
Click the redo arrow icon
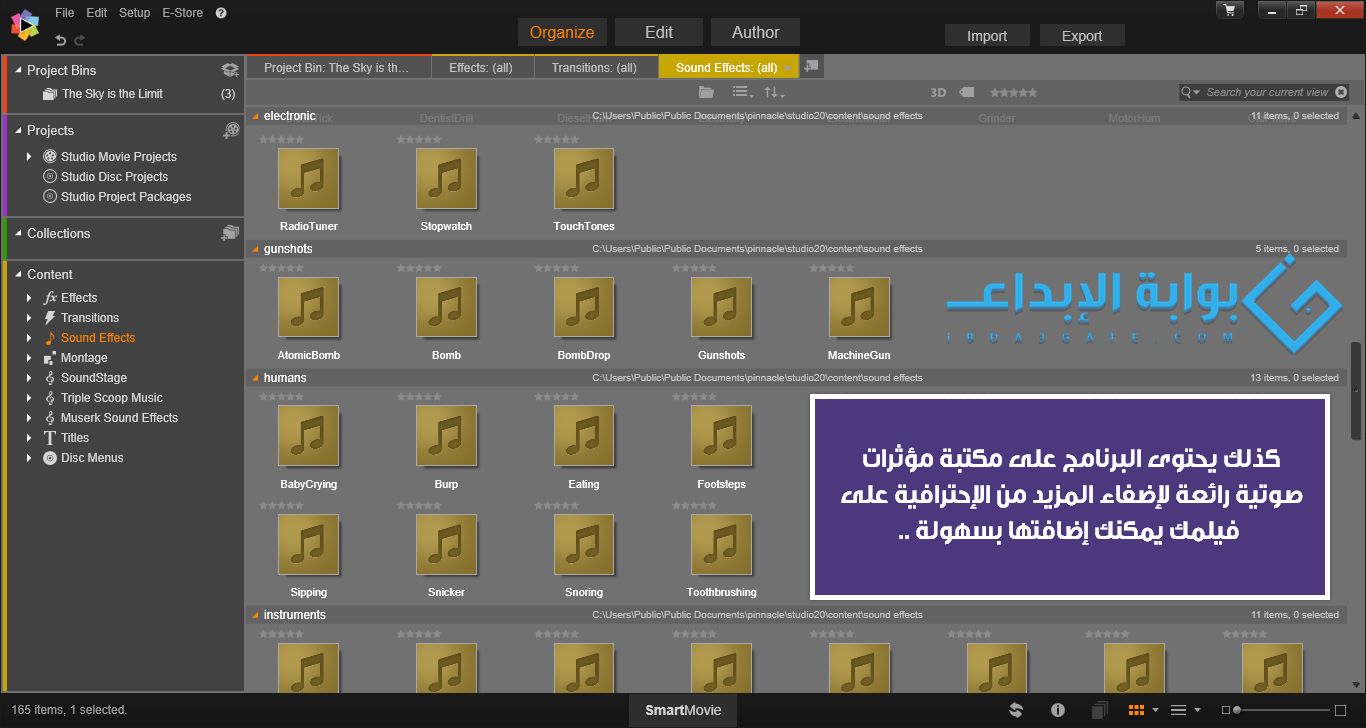[x=80, y=40]
